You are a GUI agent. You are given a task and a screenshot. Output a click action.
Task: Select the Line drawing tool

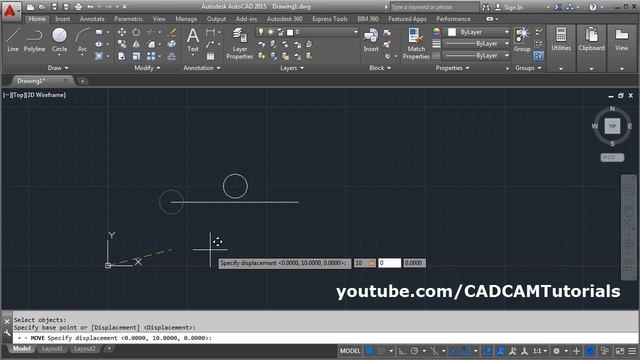[13, 40]
